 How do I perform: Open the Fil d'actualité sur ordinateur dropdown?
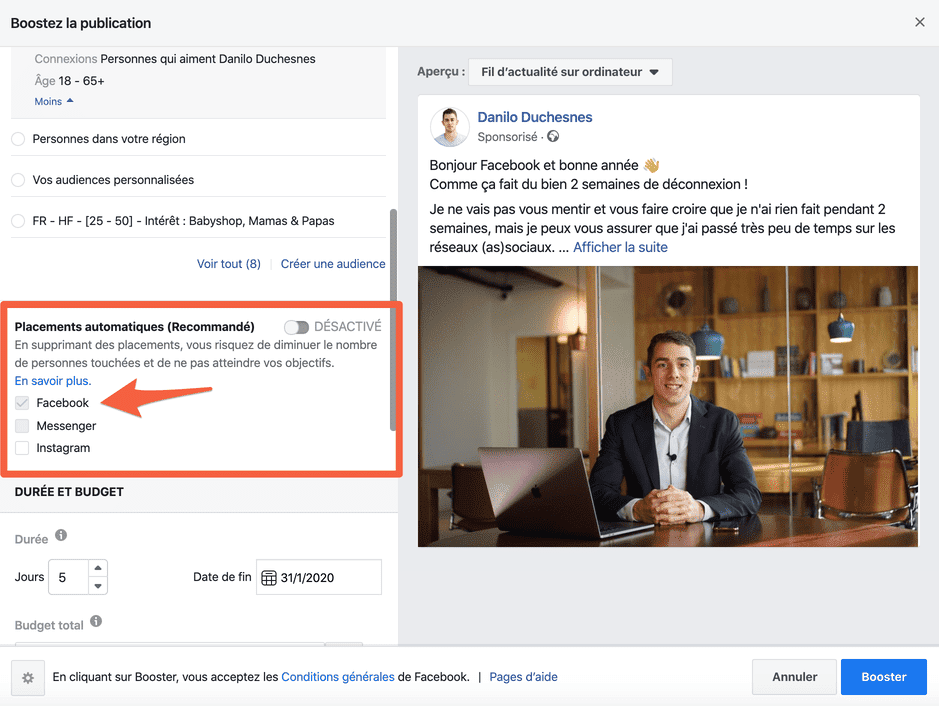coord(570,72)
